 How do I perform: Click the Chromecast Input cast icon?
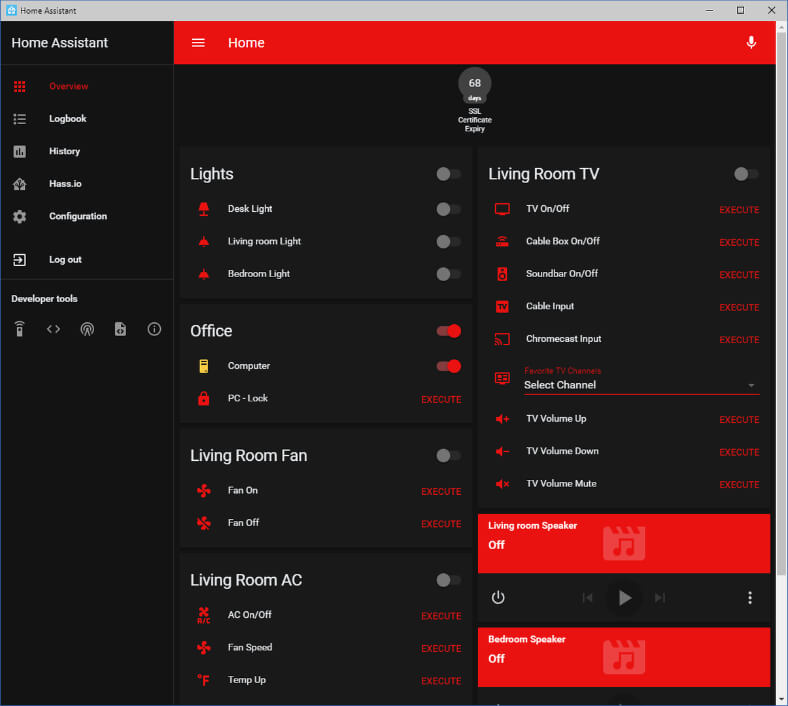[x=502, y=339]
